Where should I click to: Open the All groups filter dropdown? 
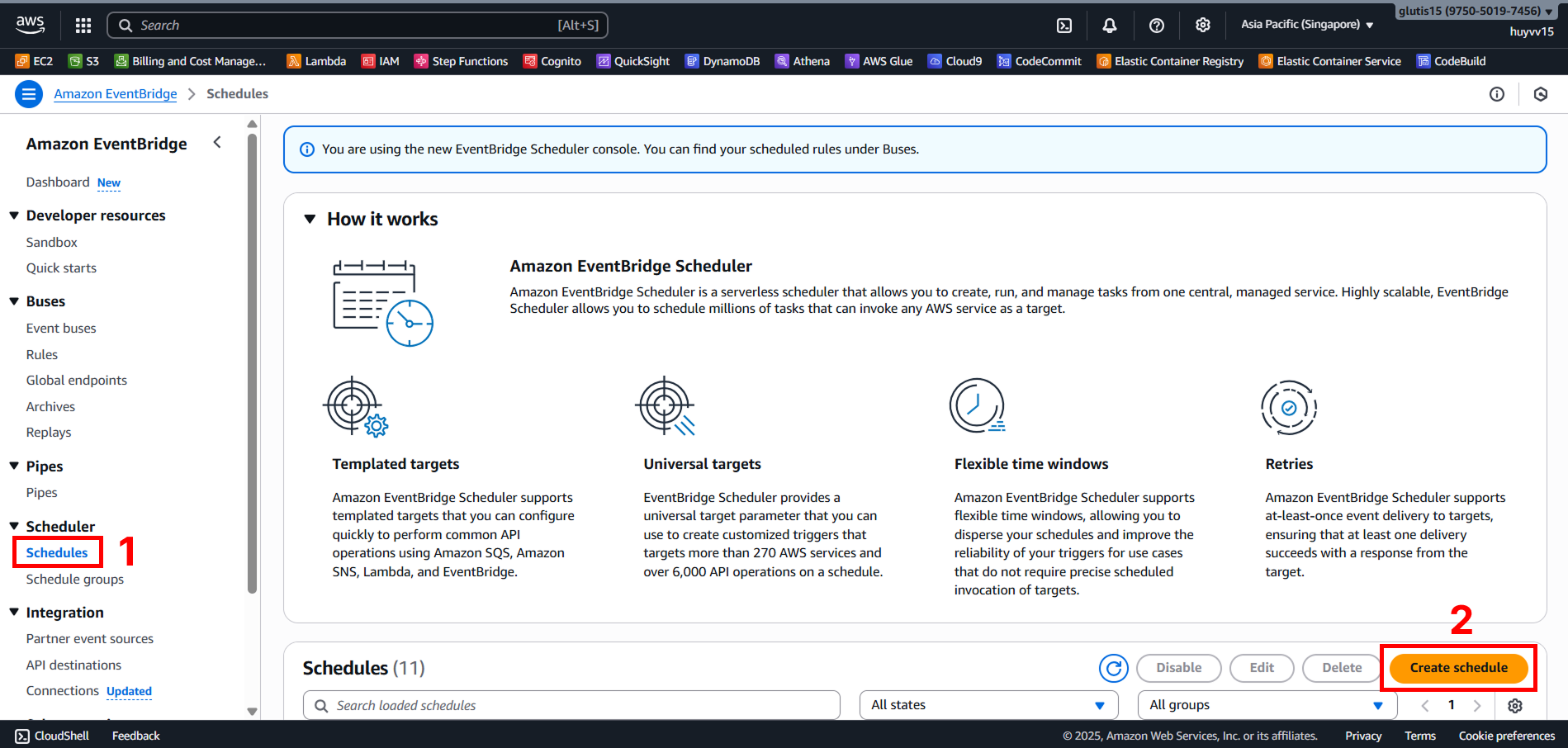[x=1266, y=705]
